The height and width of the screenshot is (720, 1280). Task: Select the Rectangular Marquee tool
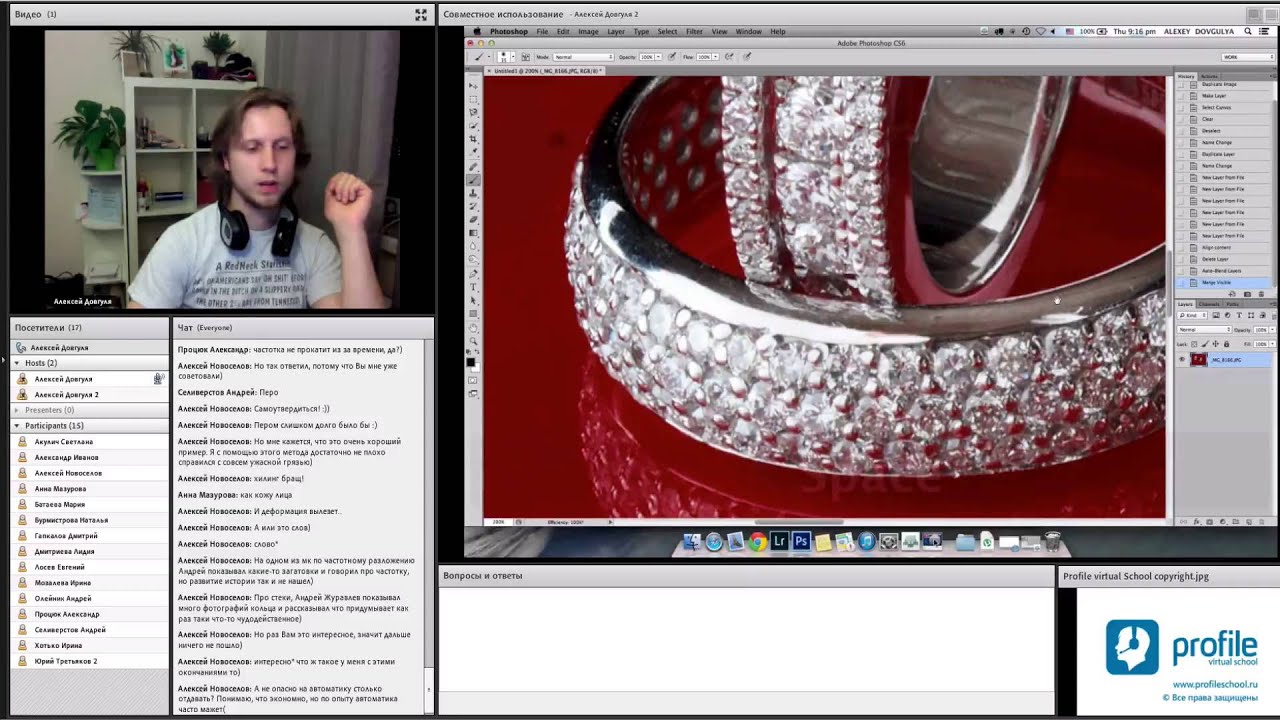[473, 99]
